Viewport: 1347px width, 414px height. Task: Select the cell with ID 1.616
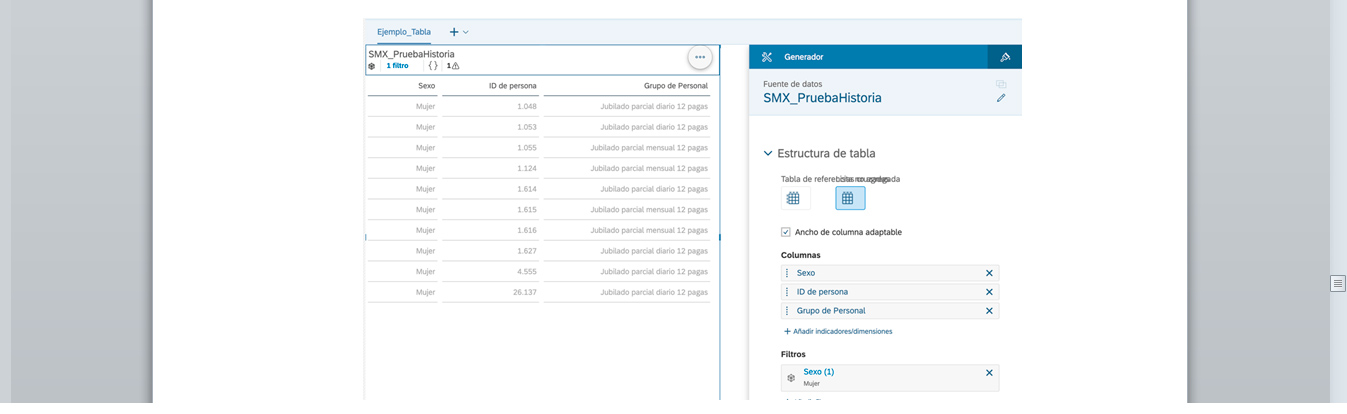coord(527,230)
